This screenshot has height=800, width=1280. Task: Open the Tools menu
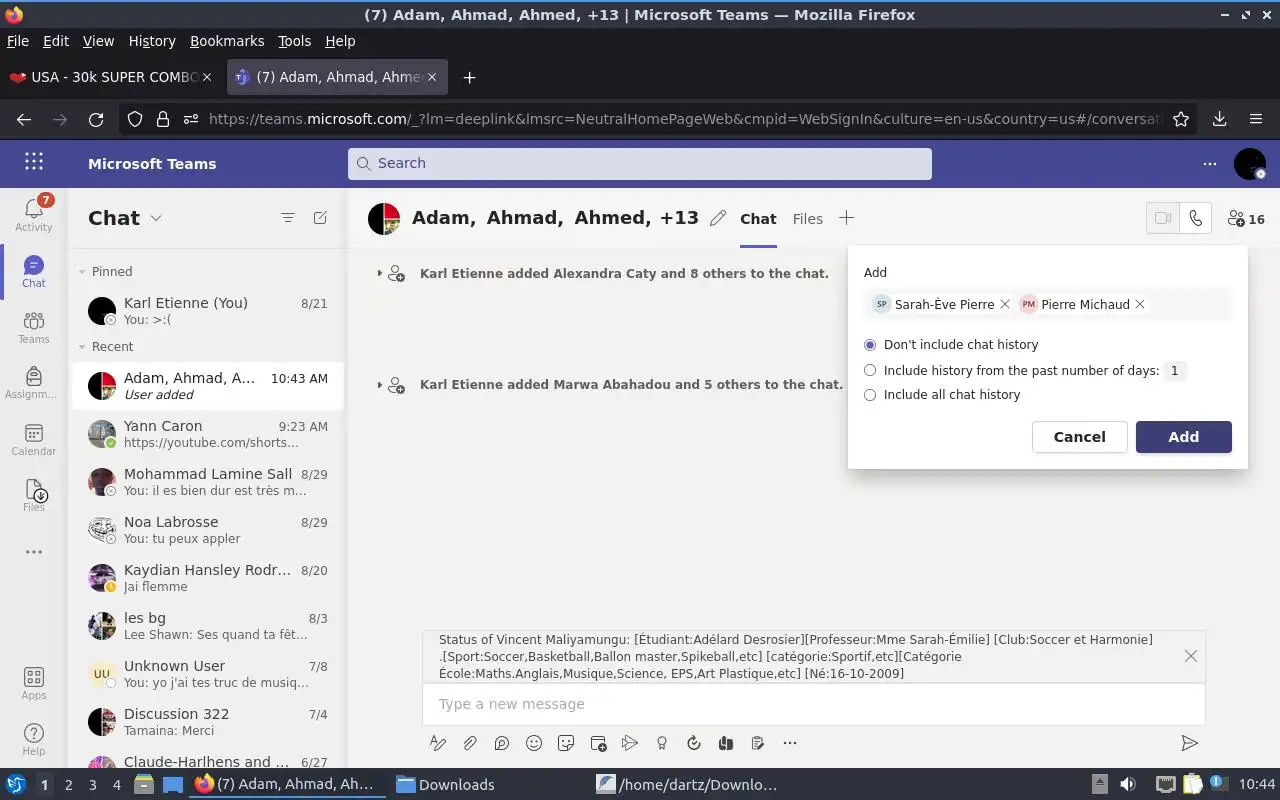[x=294, y=41]
